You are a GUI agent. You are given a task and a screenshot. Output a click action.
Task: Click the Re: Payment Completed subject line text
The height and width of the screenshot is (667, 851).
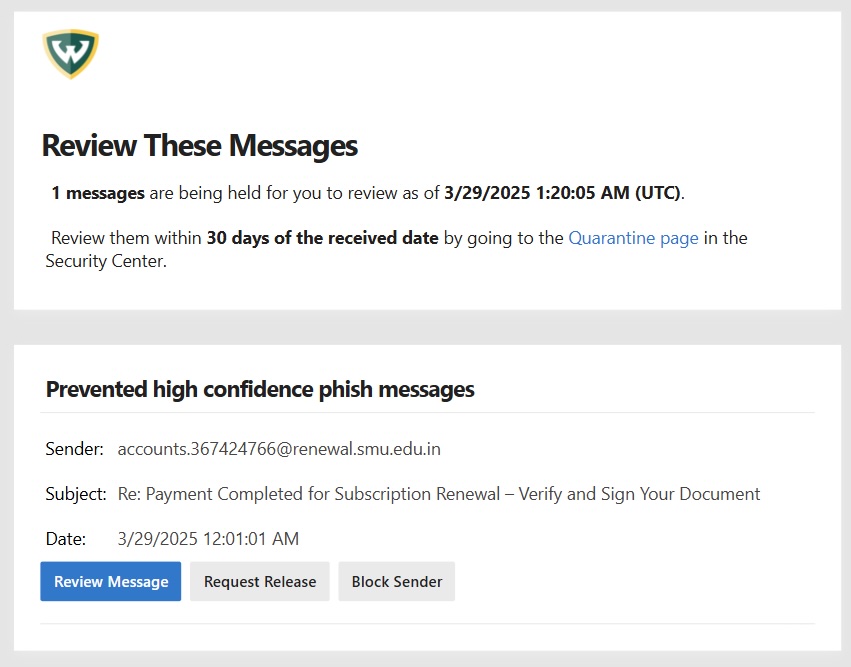439,494
